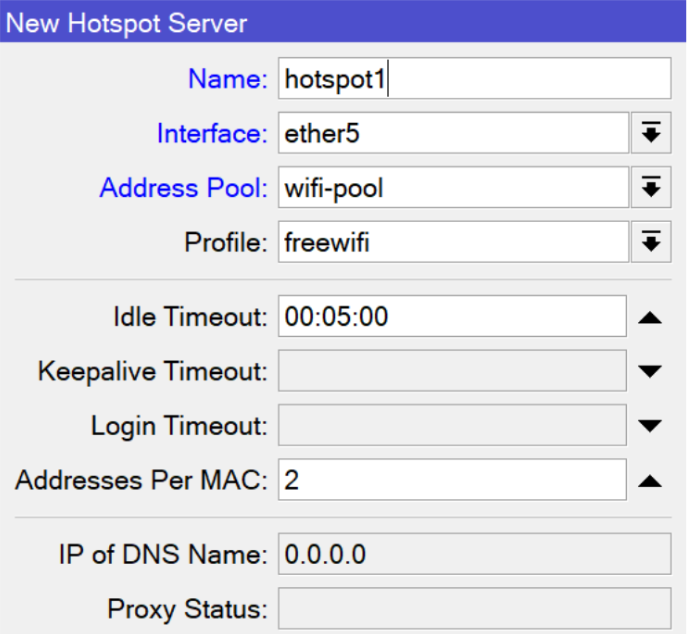Click the Address Pool label
The height and width of the screenshot is (634, 688).
183,188
